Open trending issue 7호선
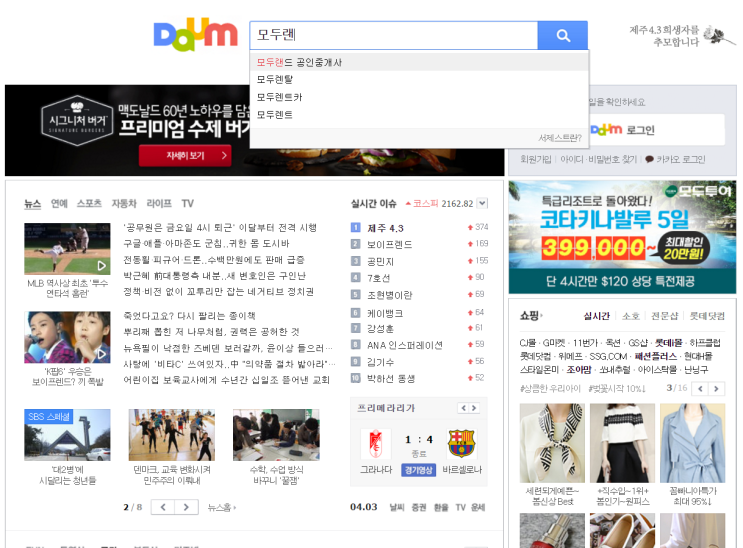 pos(378,278)
